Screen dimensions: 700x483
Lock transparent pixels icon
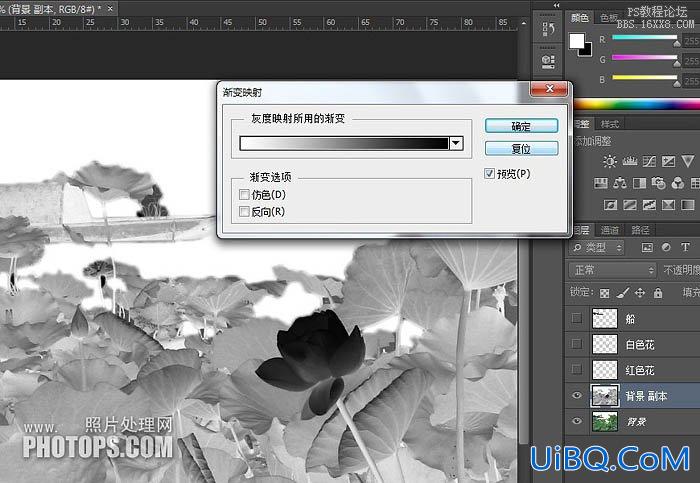coord(604,293)
